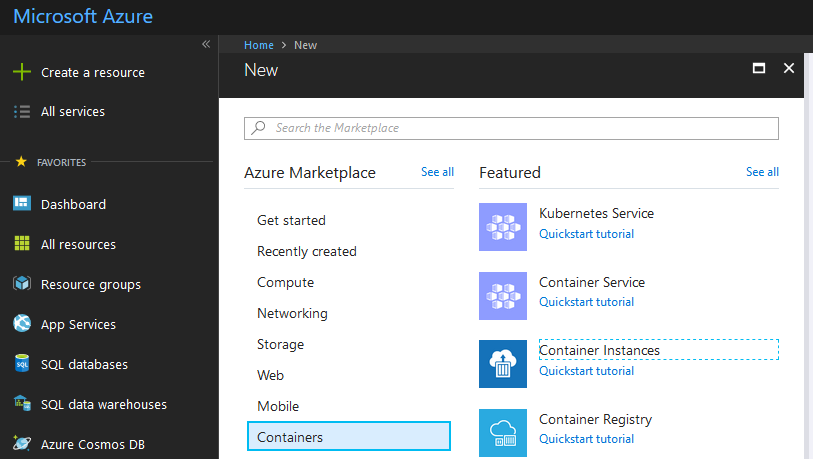Open All services list

tap(72, 112)
